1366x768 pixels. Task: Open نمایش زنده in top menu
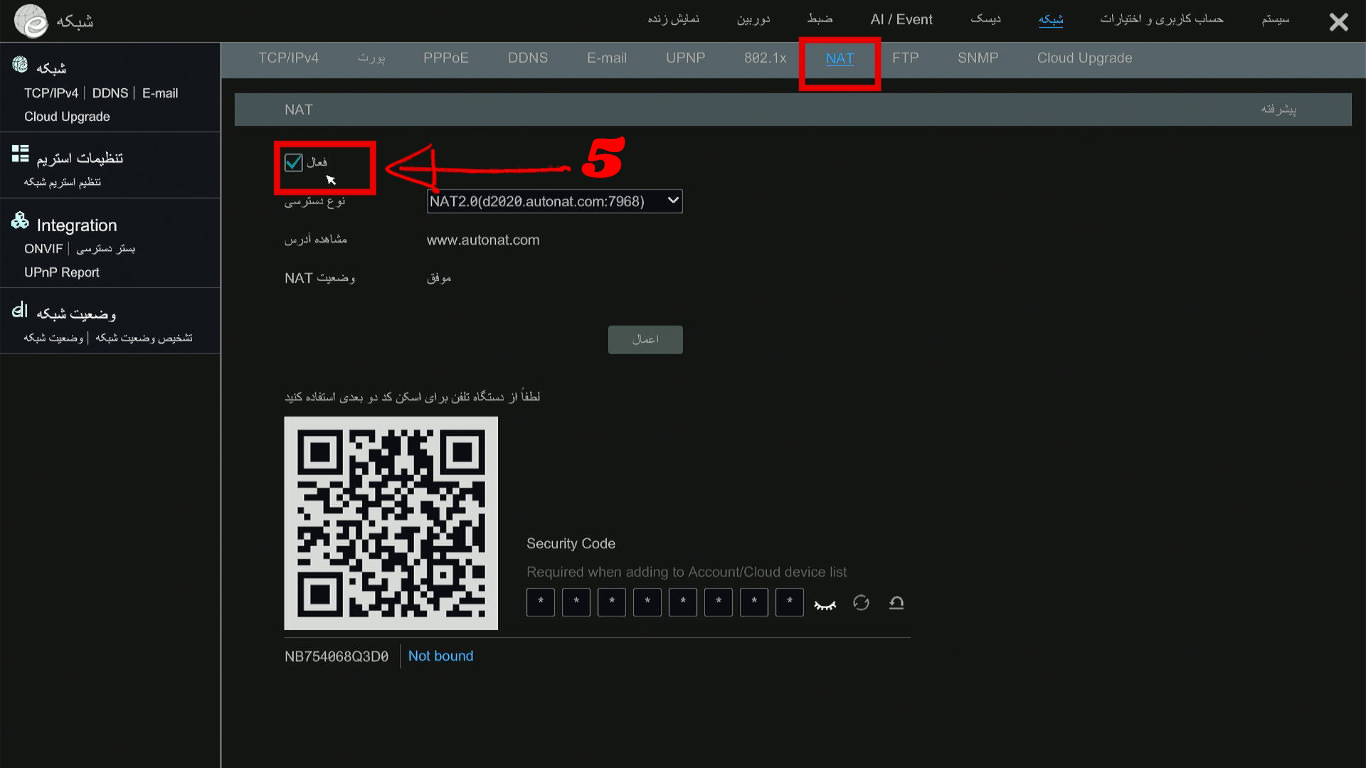pyautogui.click(x=674, y=19)
